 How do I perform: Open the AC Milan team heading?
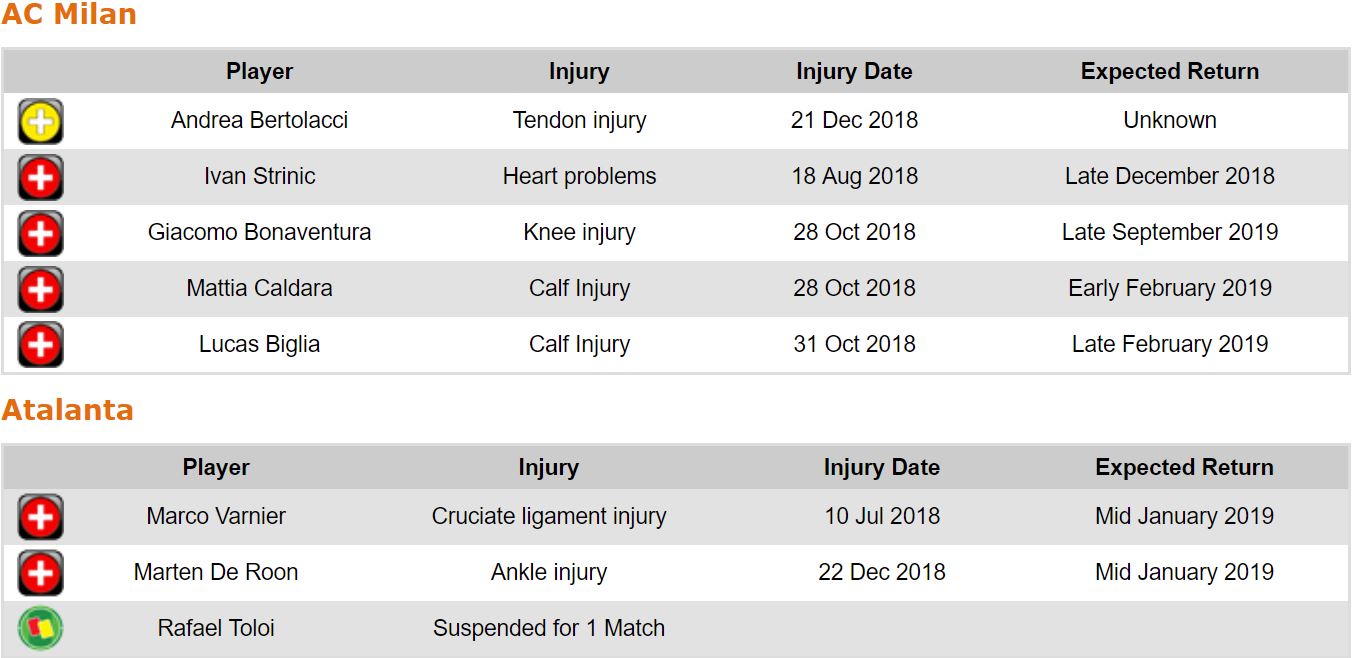[x=69, y=15]
